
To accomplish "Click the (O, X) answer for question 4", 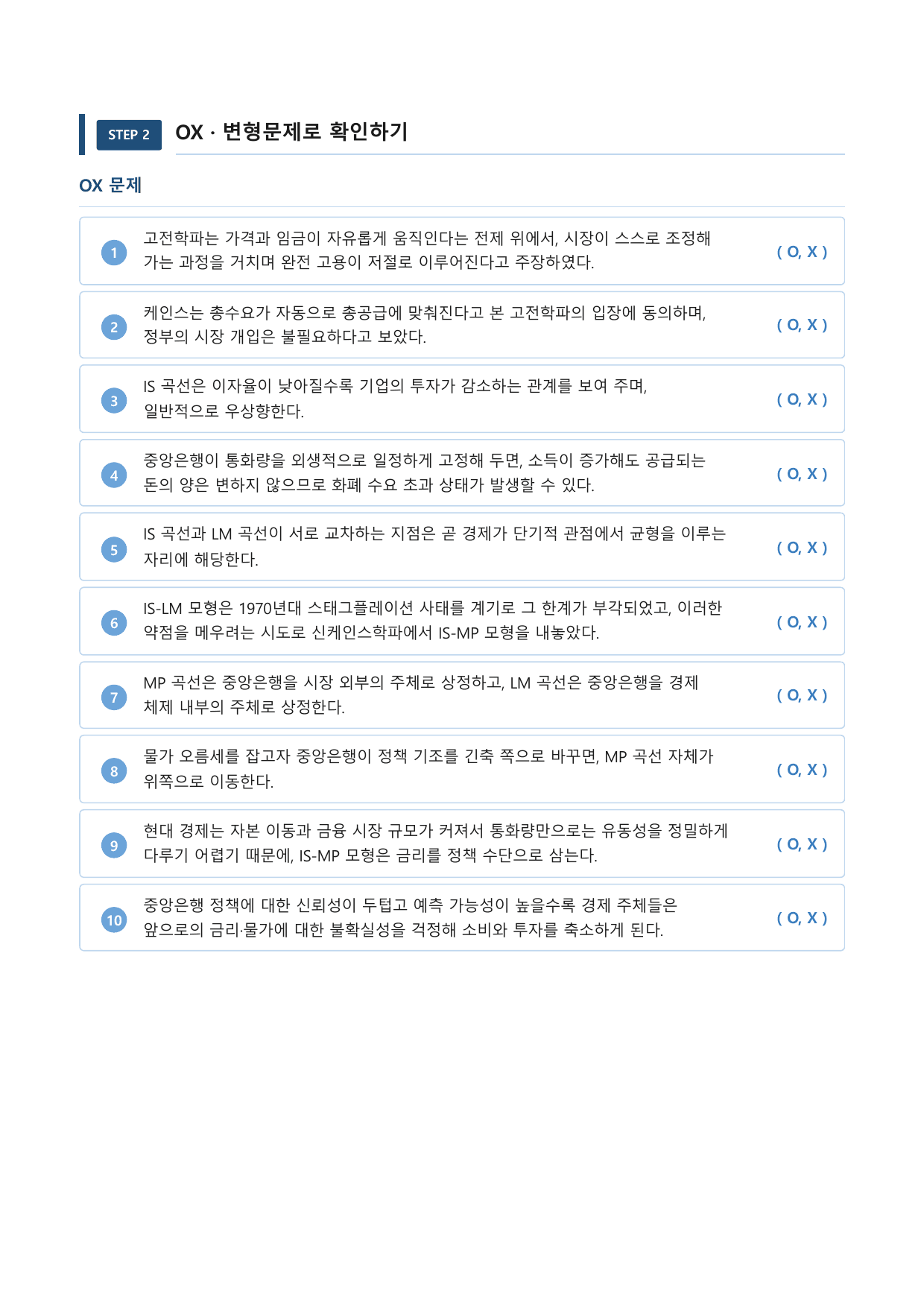I will click(x=802, y=474).
